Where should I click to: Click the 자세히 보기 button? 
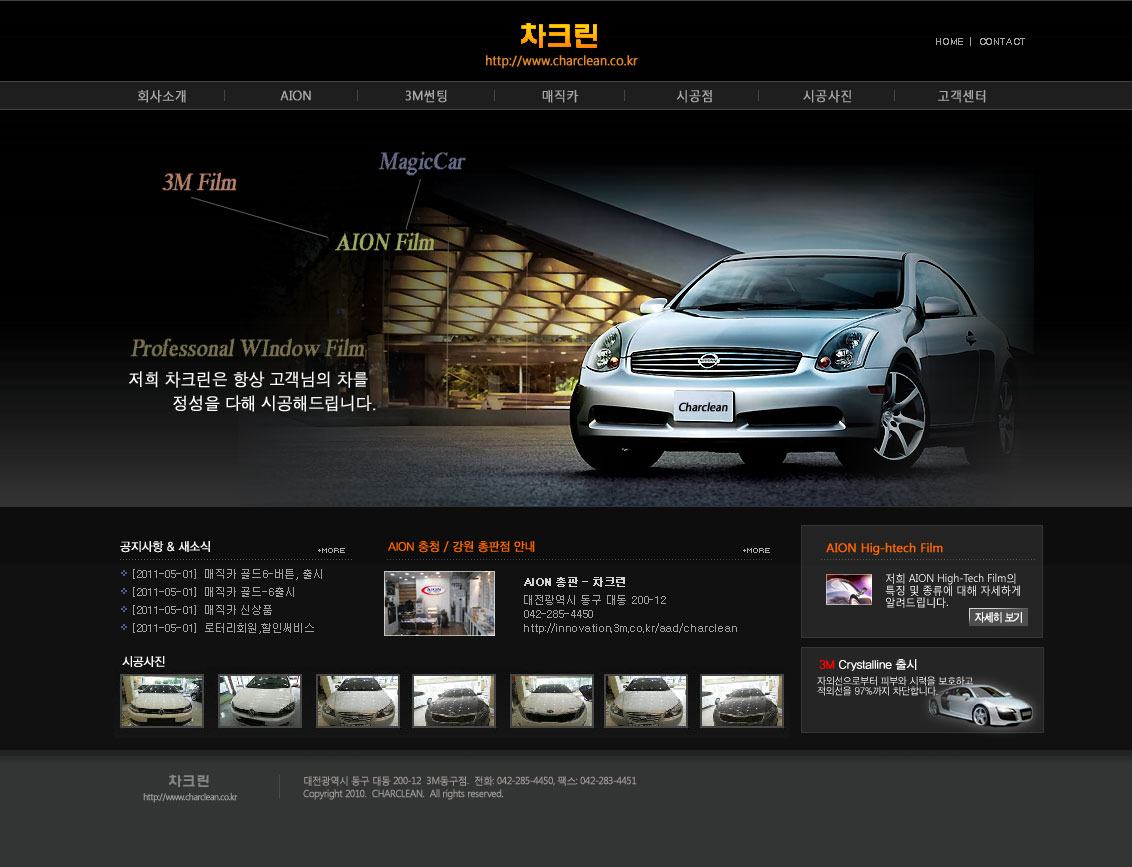998,617
